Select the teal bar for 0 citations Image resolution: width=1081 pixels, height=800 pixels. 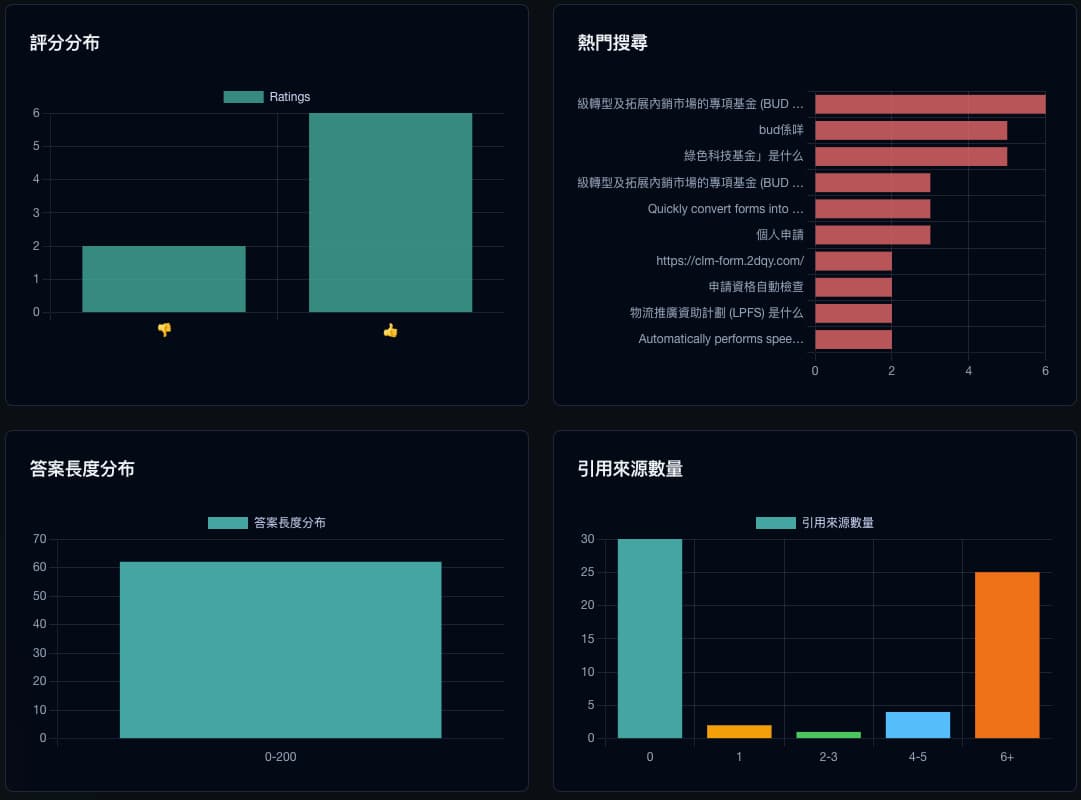pos(649,639)
